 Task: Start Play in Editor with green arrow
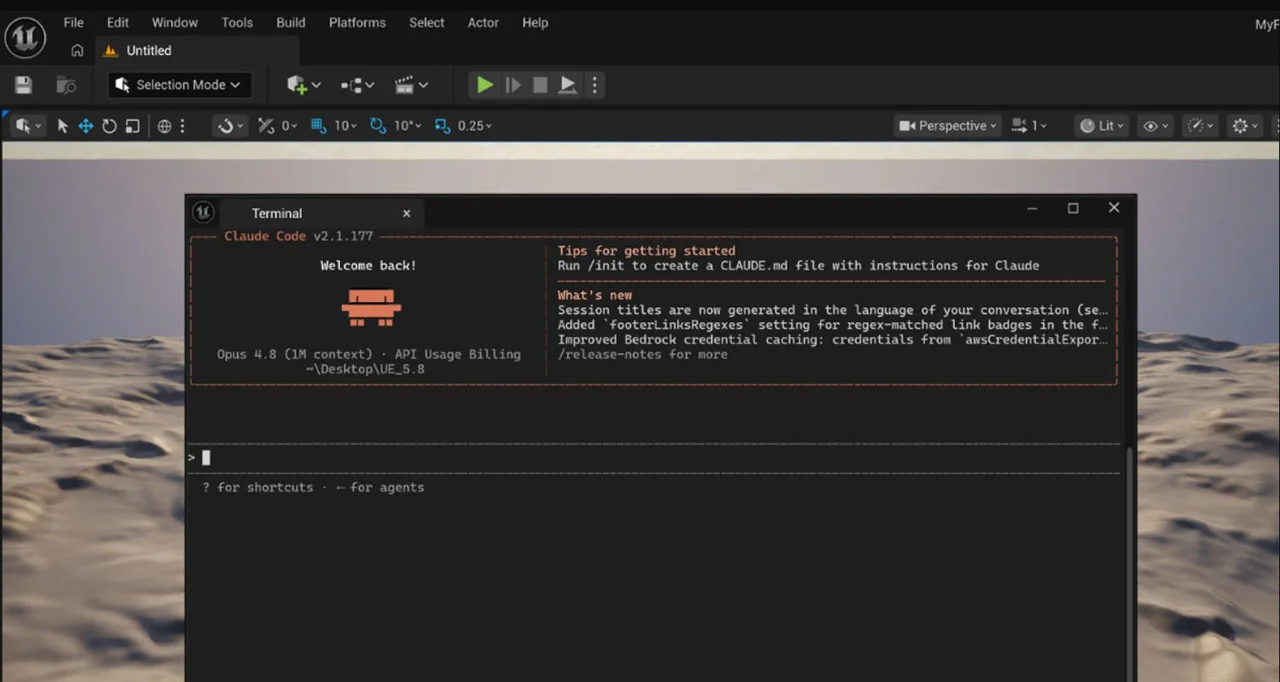click(x=485, y=85)
